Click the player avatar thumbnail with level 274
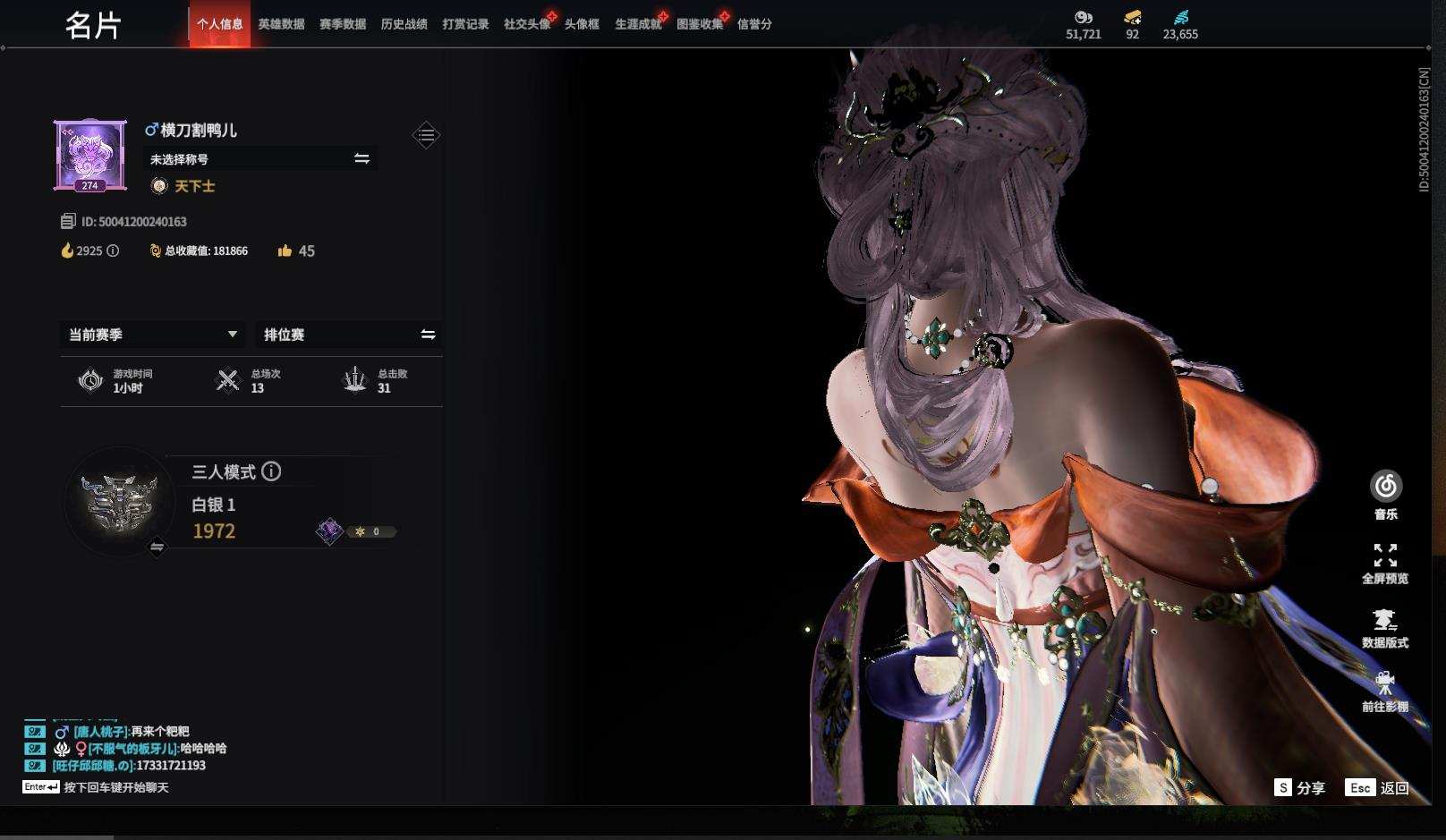This screenshot has width=1446, height=840. coord(90,156)
